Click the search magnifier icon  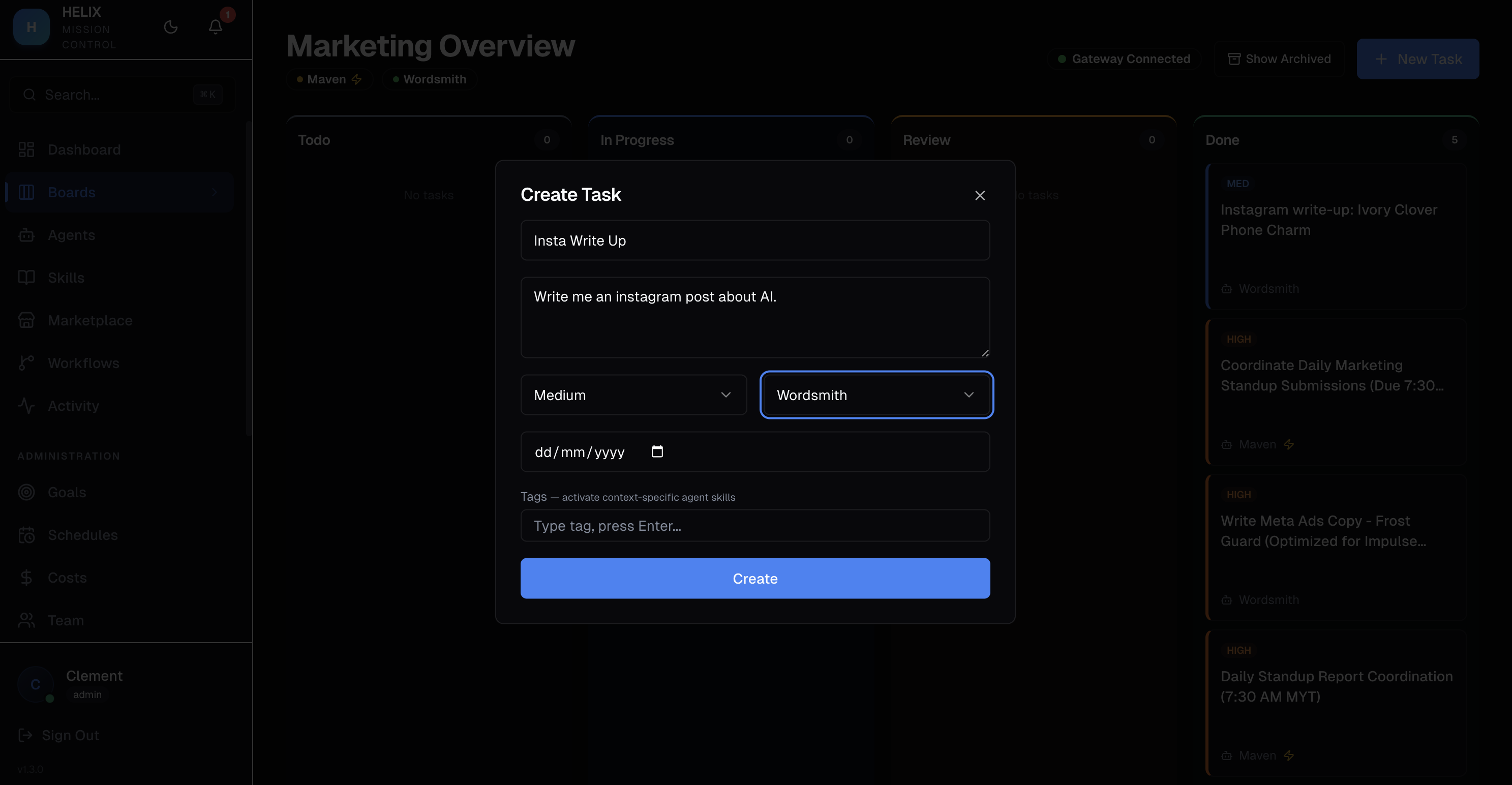tap(29, 95)
